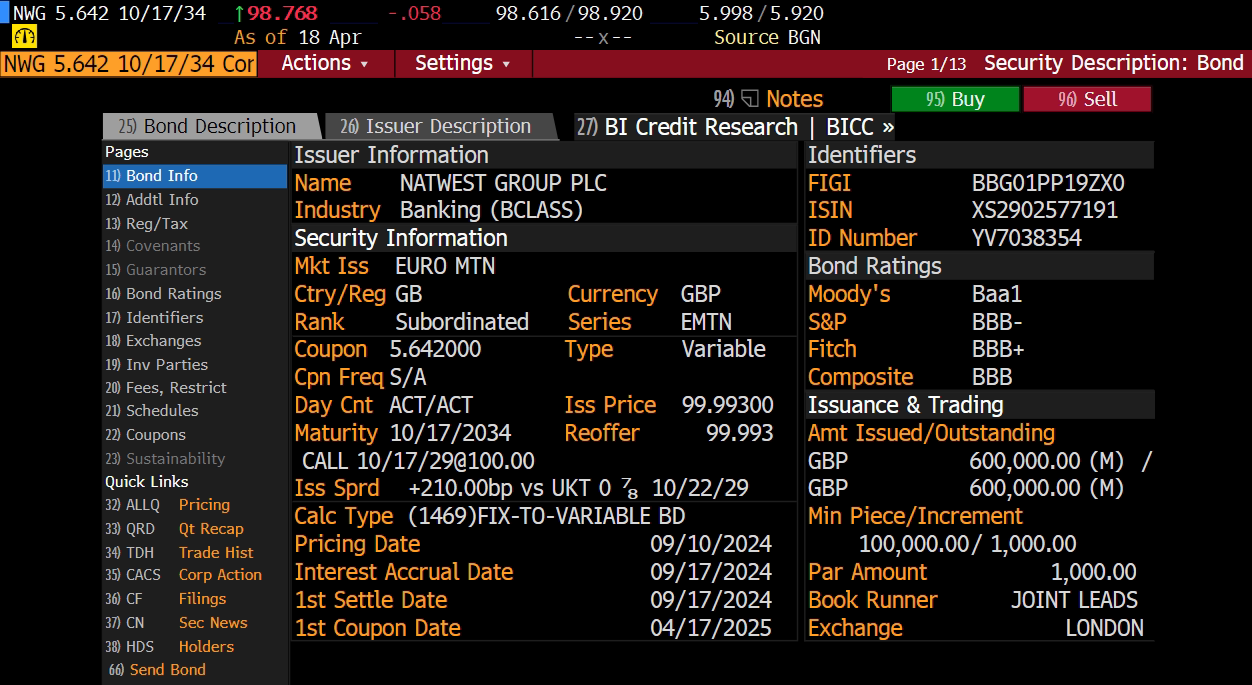Open CF Filings quick link
Screen dimensions: 1252x685
click(165, 599)
